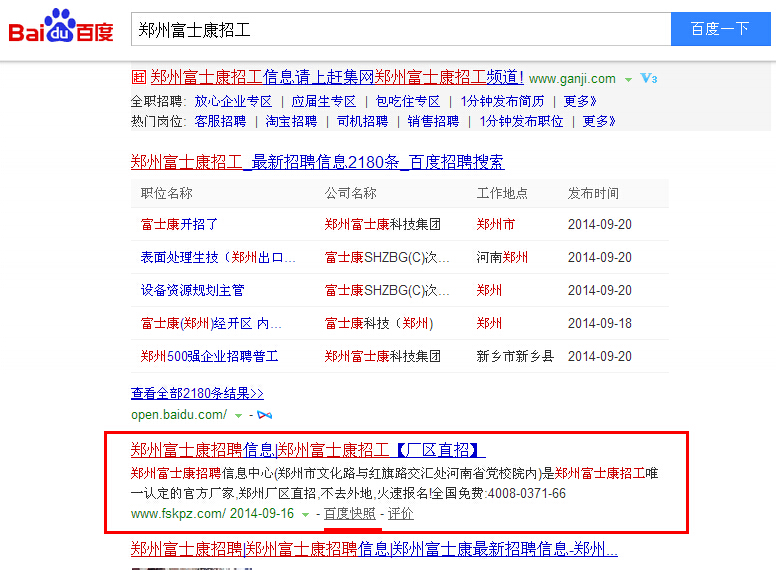The image size is (776, 570).
Task: Click the blue icon next to open.baidu.com
Action: coord(264,415)
